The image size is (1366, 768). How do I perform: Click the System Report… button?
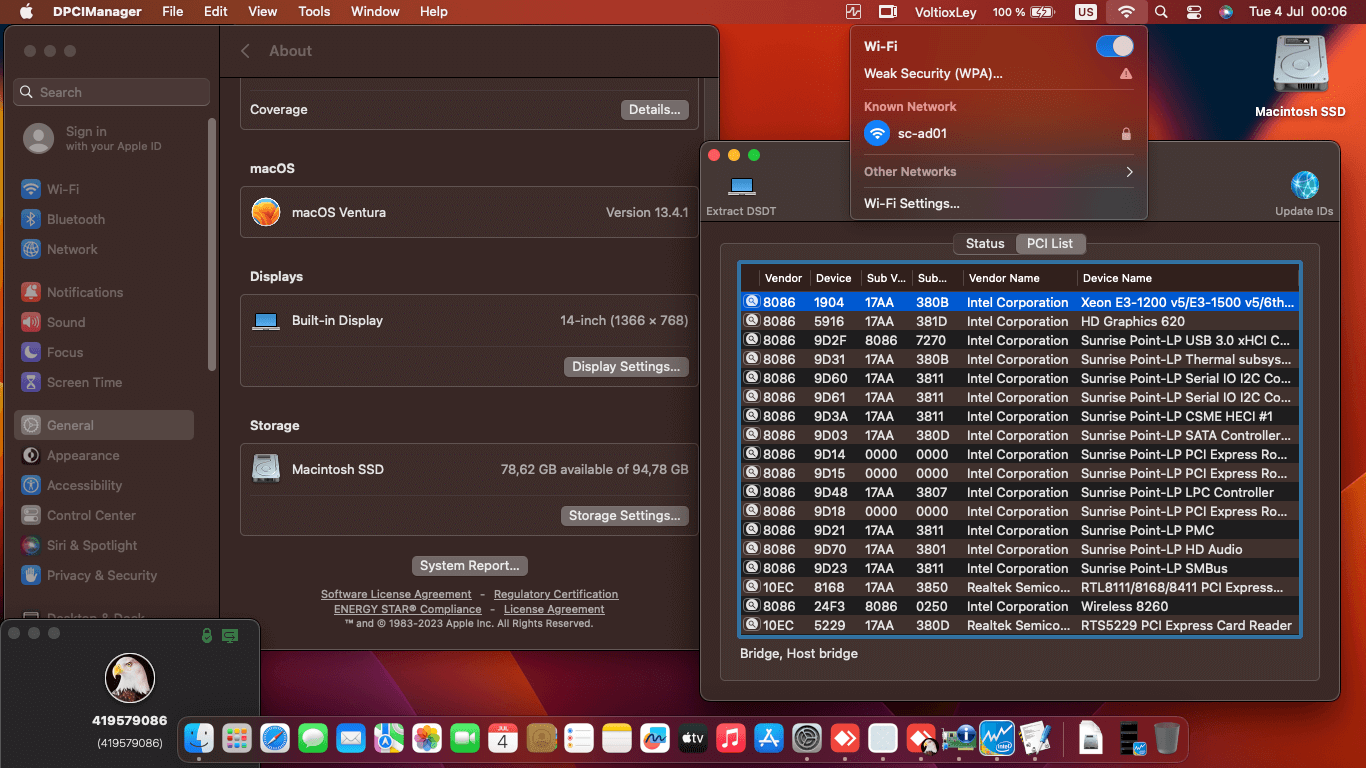pyautogui.click(x=469, y=566)
